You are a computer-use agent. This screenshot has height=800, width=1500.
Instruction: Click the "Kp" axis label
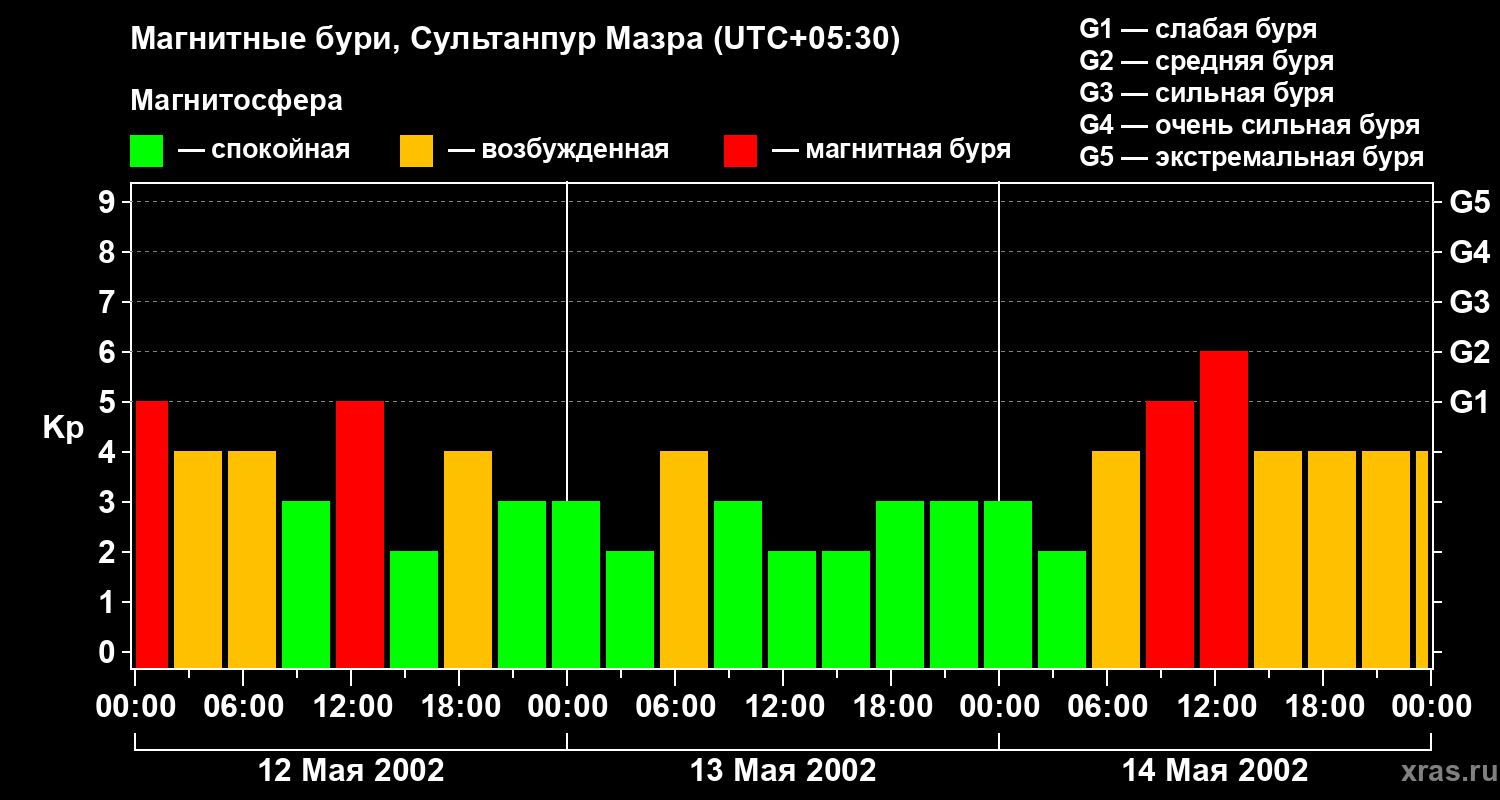coord(64,428)
